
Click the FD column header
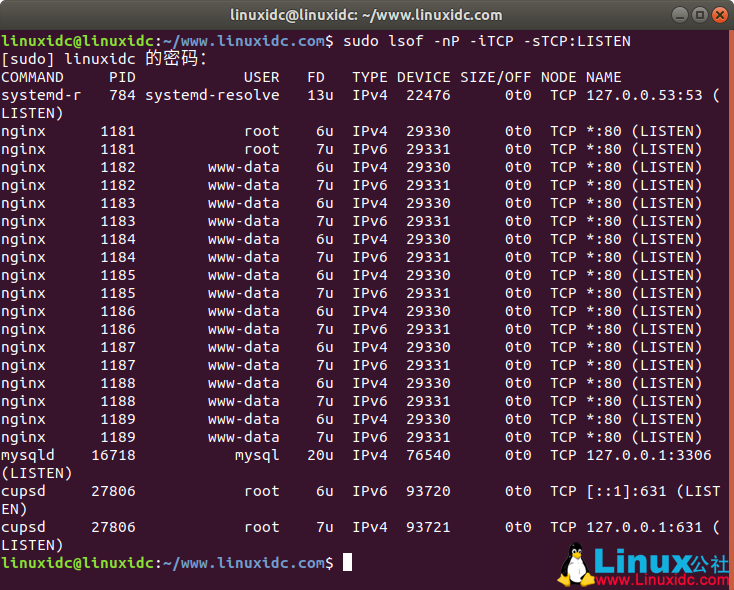(316, 77)
